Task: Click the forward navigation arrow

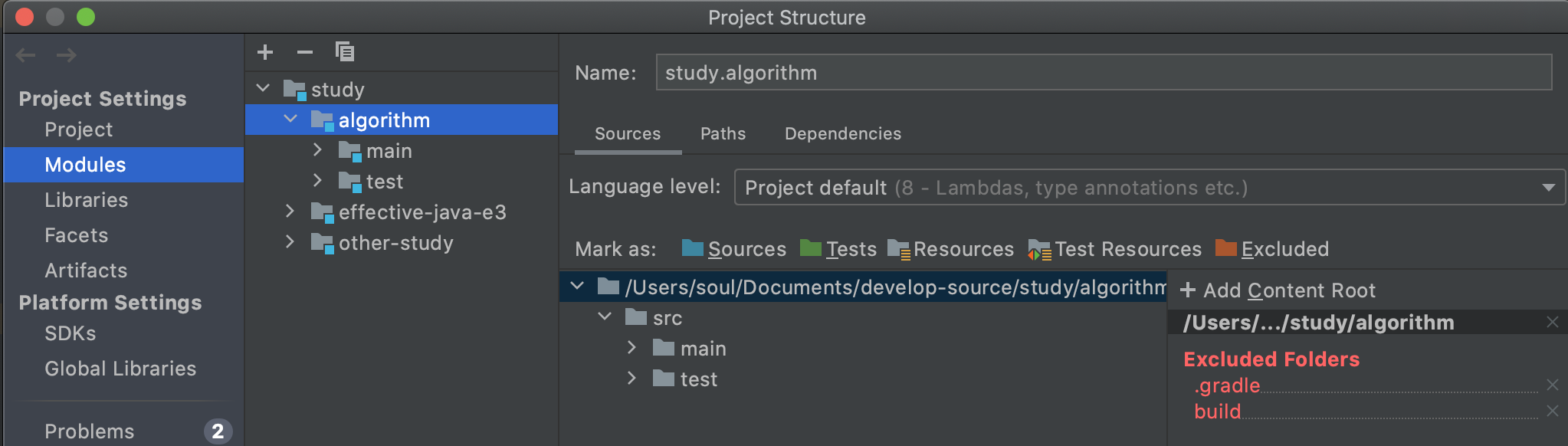Action: [x=67, y=55]
